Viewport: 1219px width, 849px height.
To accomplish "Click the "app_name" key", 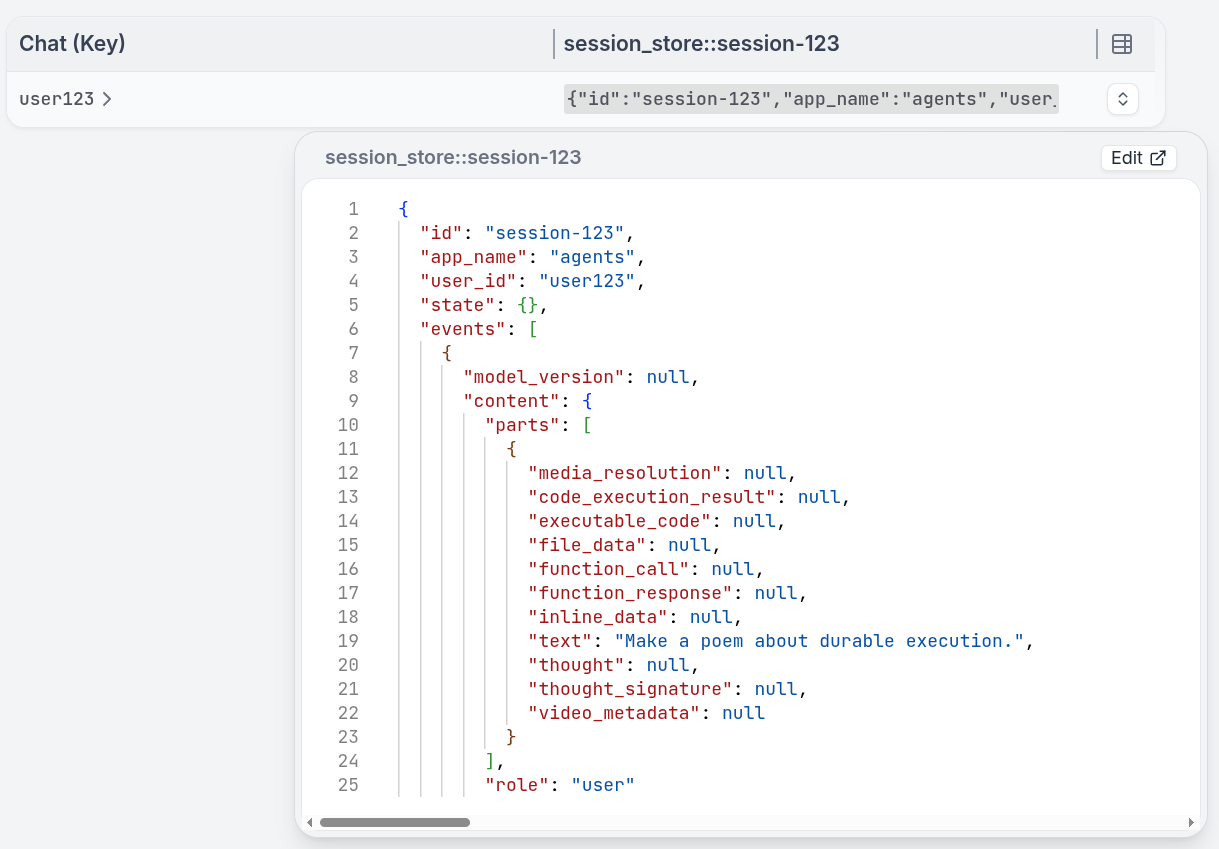I will tap(473, 257).
